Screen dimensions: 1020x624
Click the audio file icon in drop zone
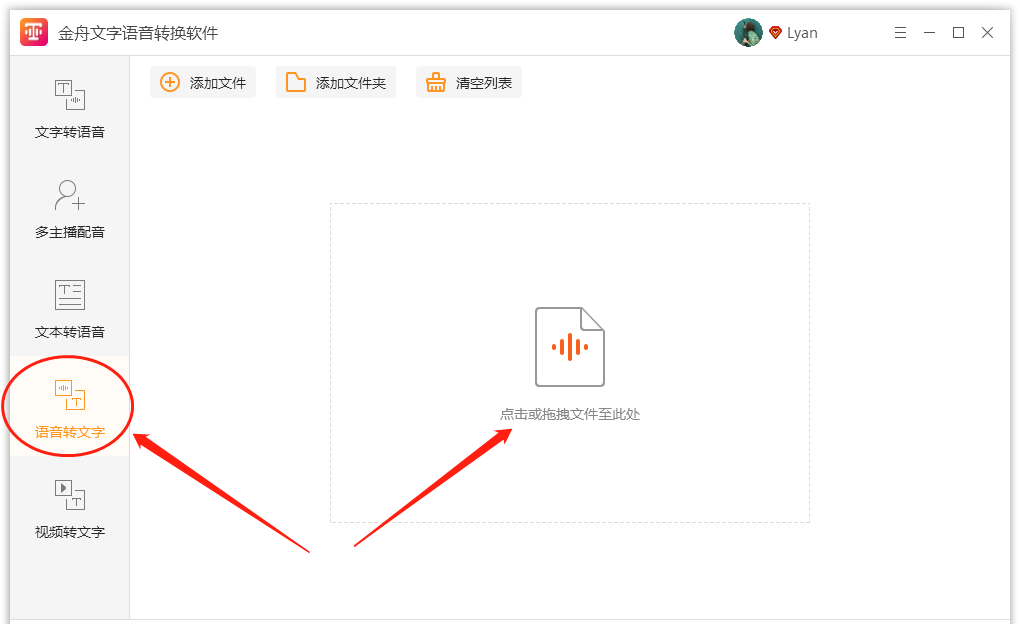click(x=569, y=347)
